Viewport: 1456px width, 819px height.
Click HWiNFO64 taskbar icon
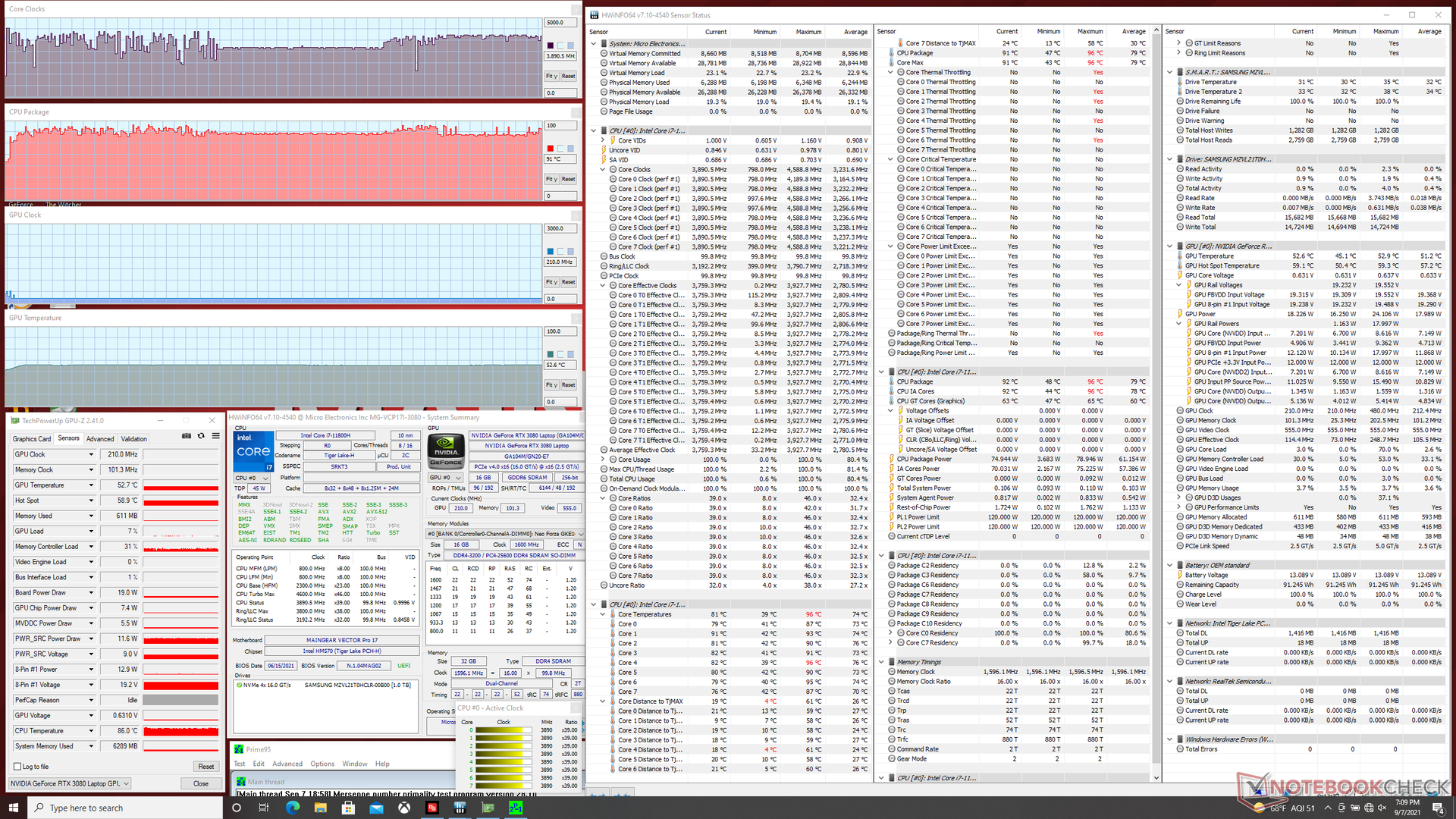[460, 808]
